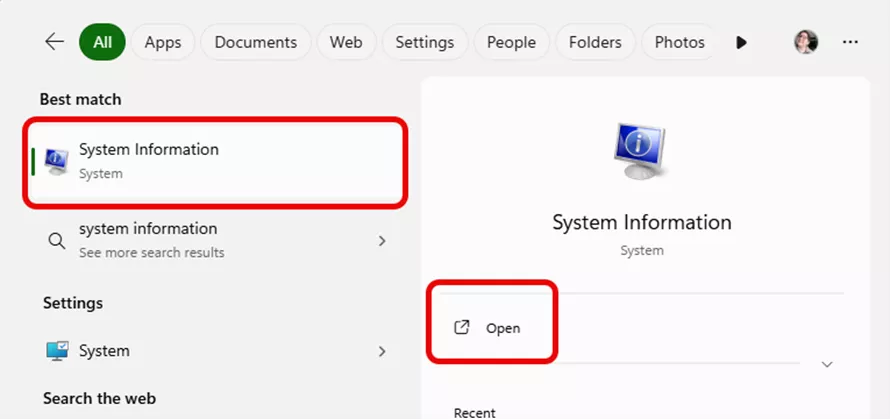
Task: Click large System Information icon in preview
Action: [640, 150]
